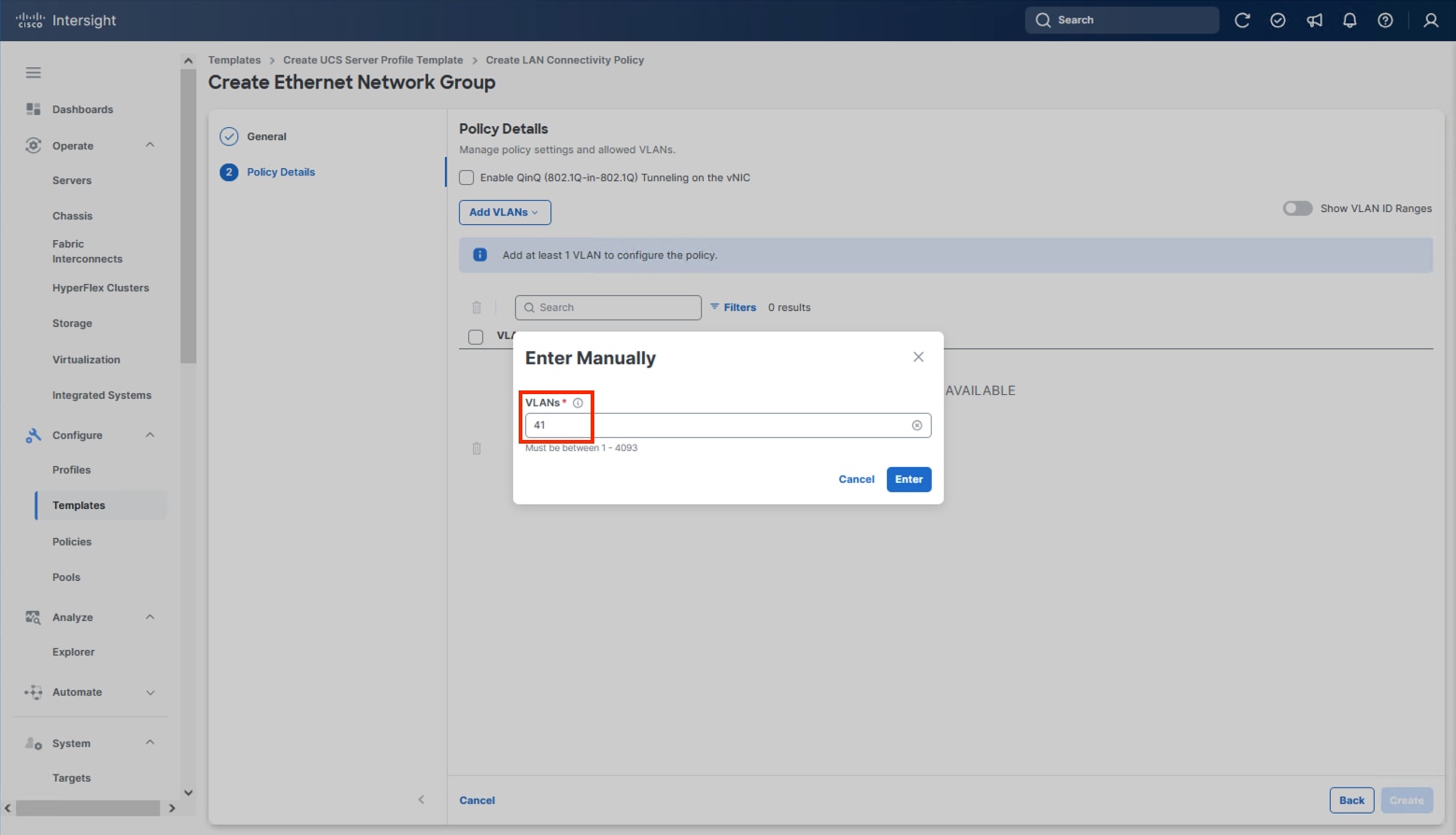Screen dimensions: 1456x835
Task: Click the Refresh icon in the header
Action: click(1242, 20)
